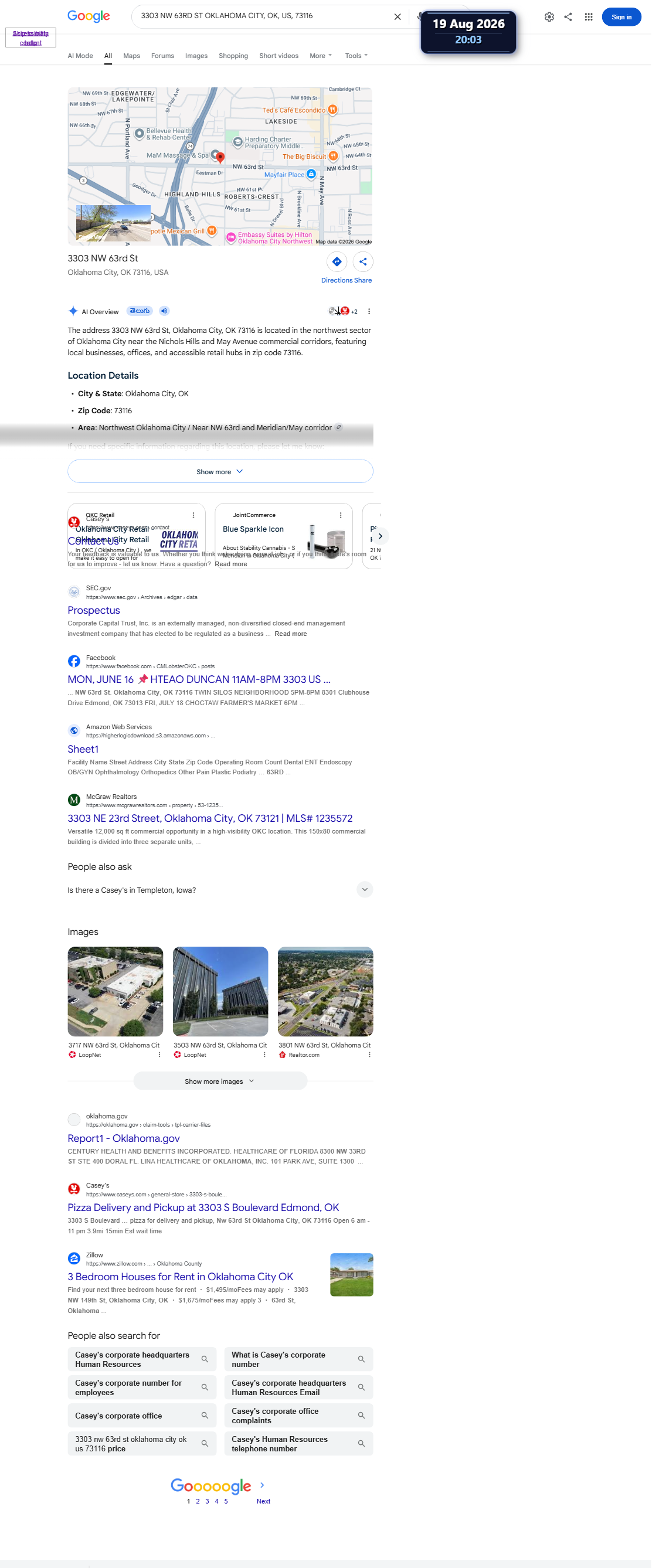Search Casey's corporate headquarters Human Resources

[x=142, y=1360]
